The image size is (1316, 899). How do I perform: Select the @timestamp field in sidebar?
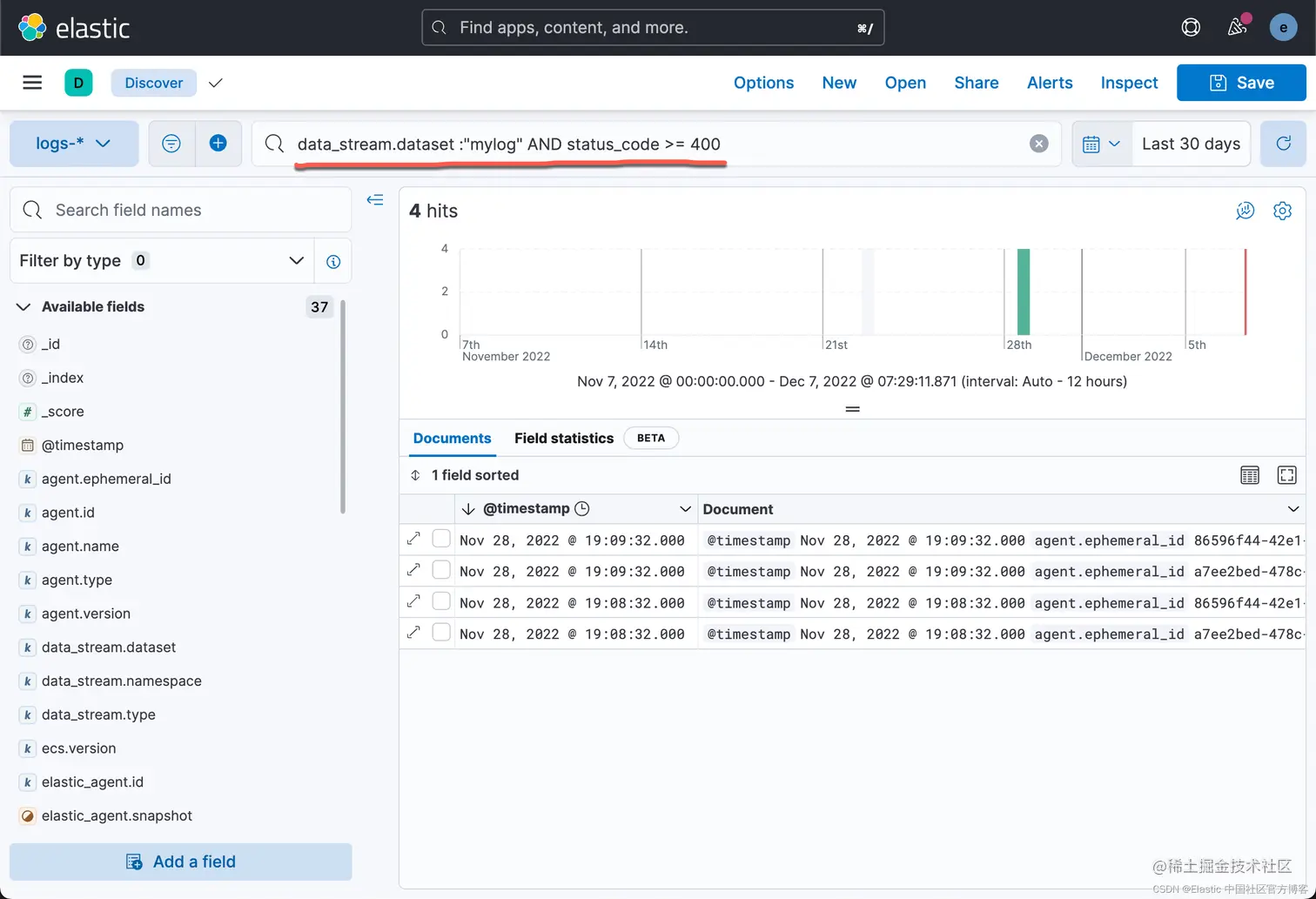coord(83,445)
